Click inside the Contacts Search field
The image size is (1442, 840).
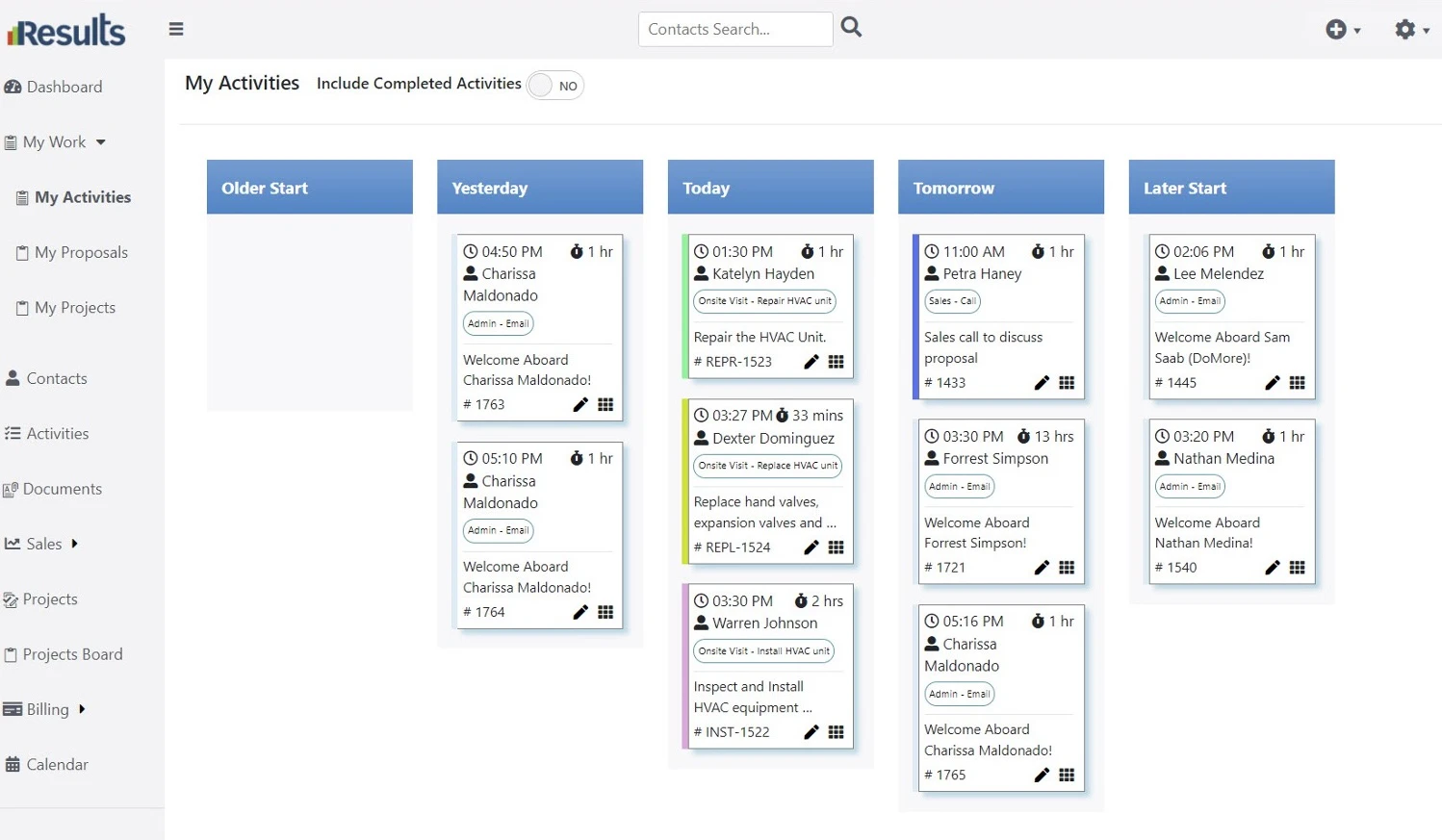point(734,29)
